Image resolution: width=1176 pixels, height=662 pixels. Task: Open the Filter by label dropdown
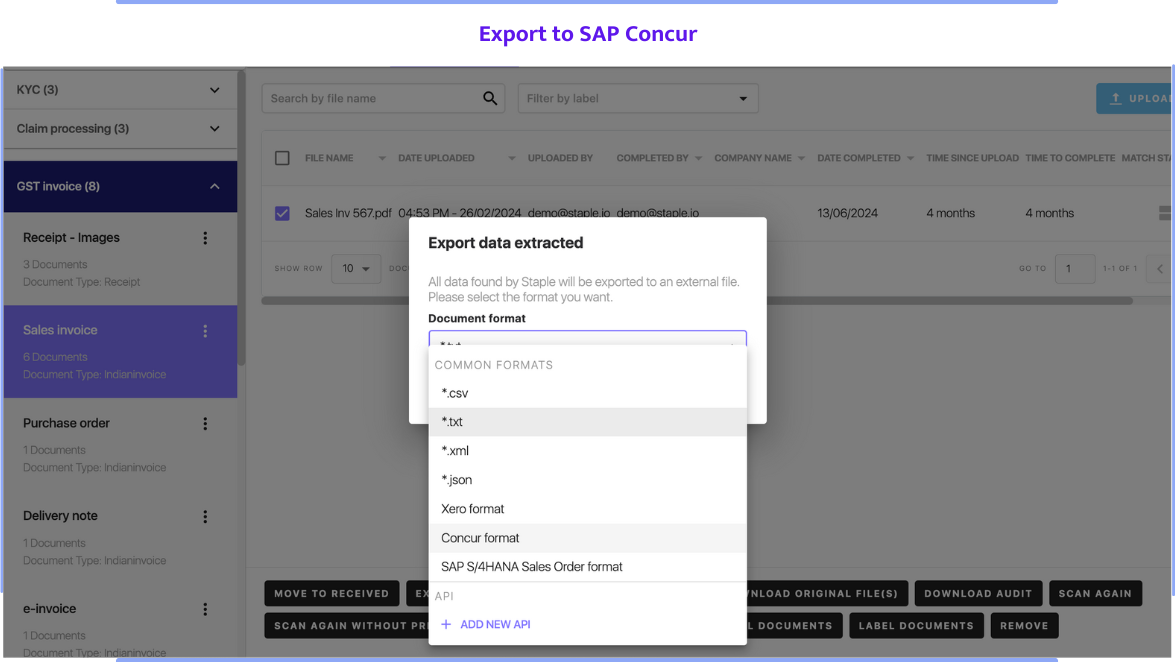coord(638,98)
